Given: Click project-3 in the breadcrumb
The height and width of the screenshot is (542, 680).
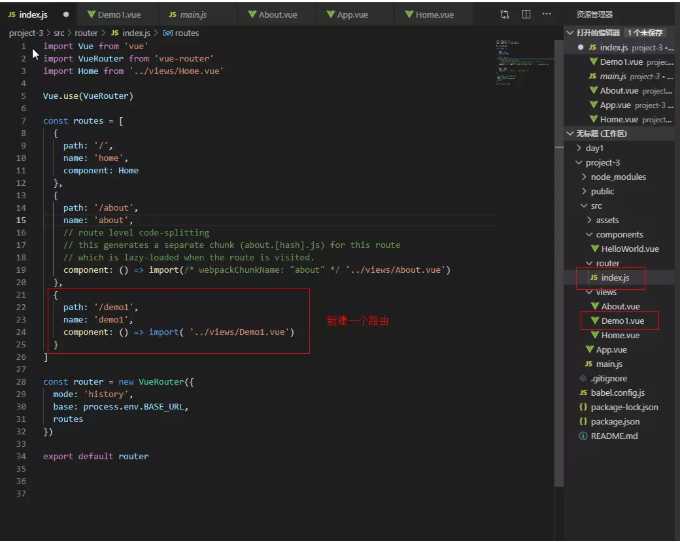Looking at the screenshot, I should click(x=26, y=33).
